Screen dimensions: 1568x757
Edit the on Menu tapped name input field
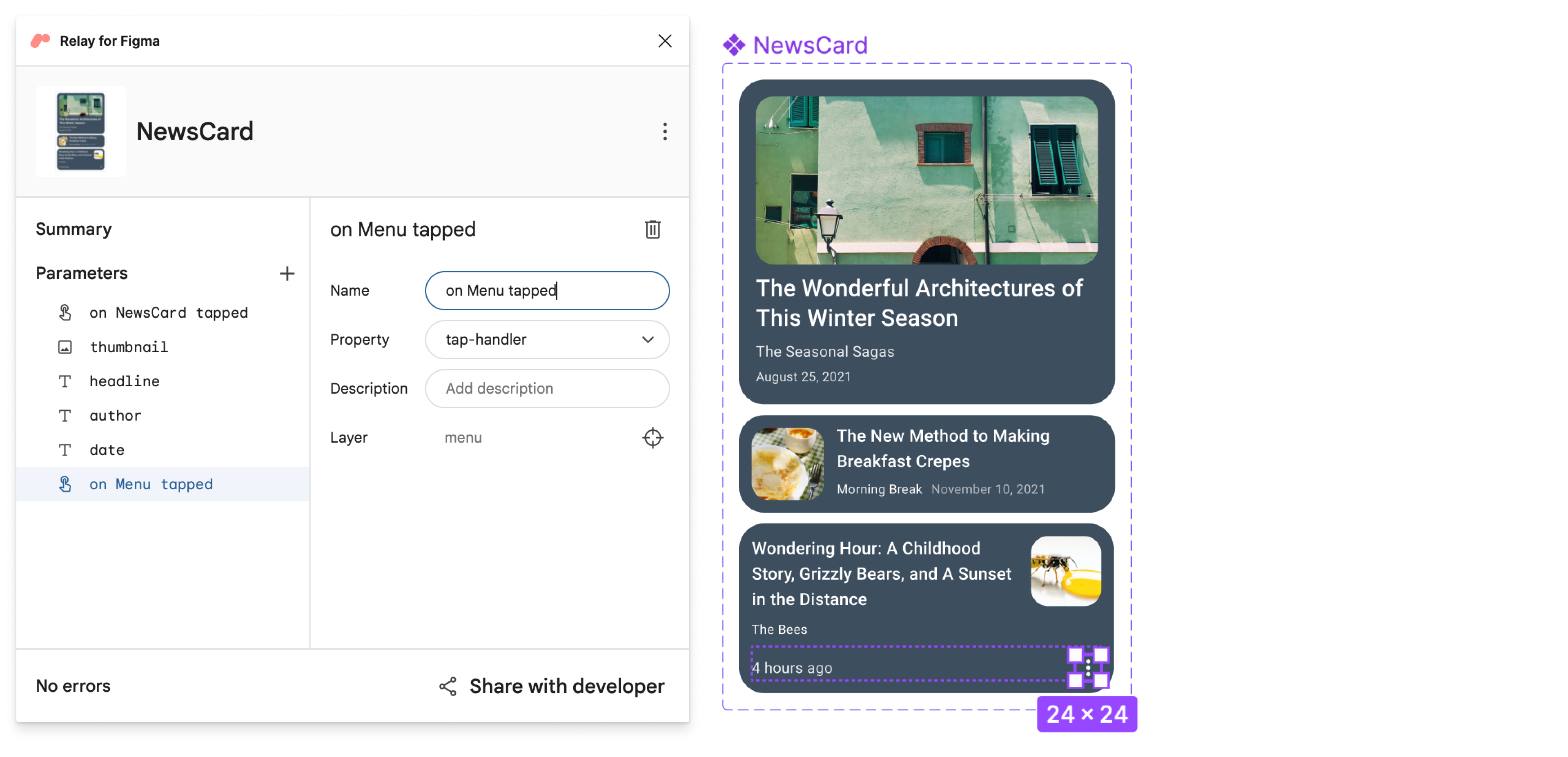tap(549, 290)
